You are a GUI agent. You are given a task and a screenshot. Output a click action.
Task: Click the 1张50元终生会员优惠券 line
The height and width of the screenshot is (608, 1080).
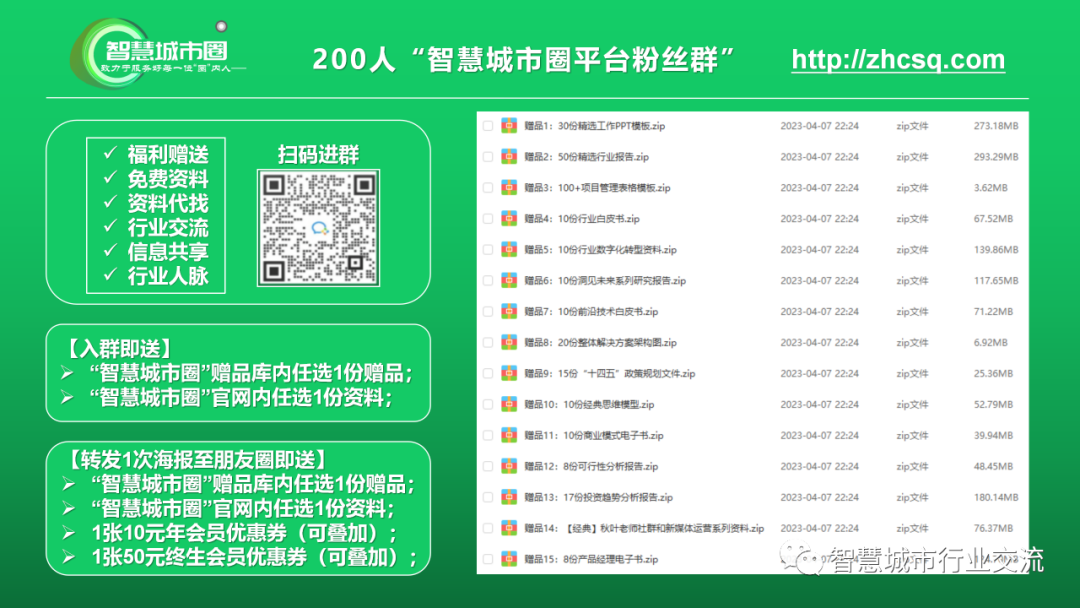click(x=254, y=556)
